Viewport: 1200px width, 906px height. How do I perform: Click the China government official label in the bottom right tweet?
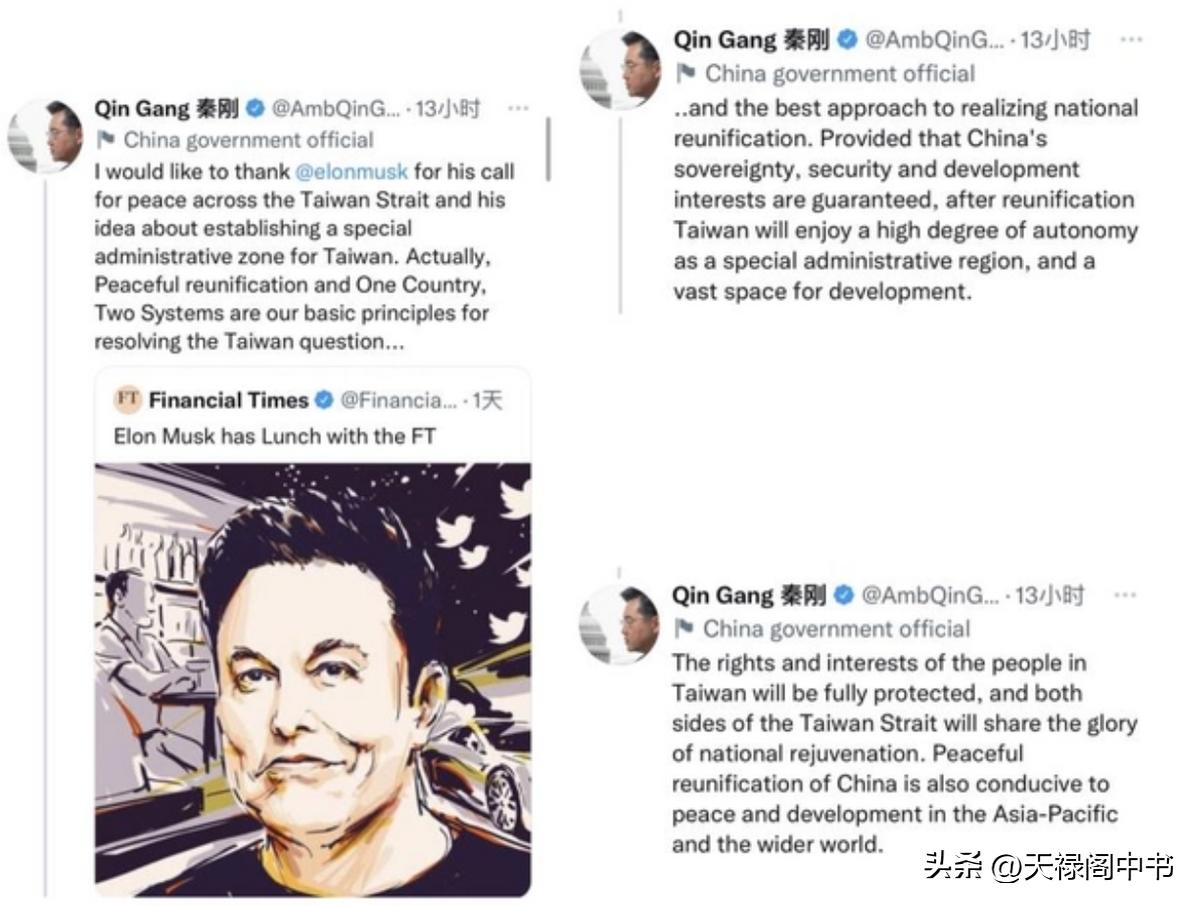click(837, 629)
